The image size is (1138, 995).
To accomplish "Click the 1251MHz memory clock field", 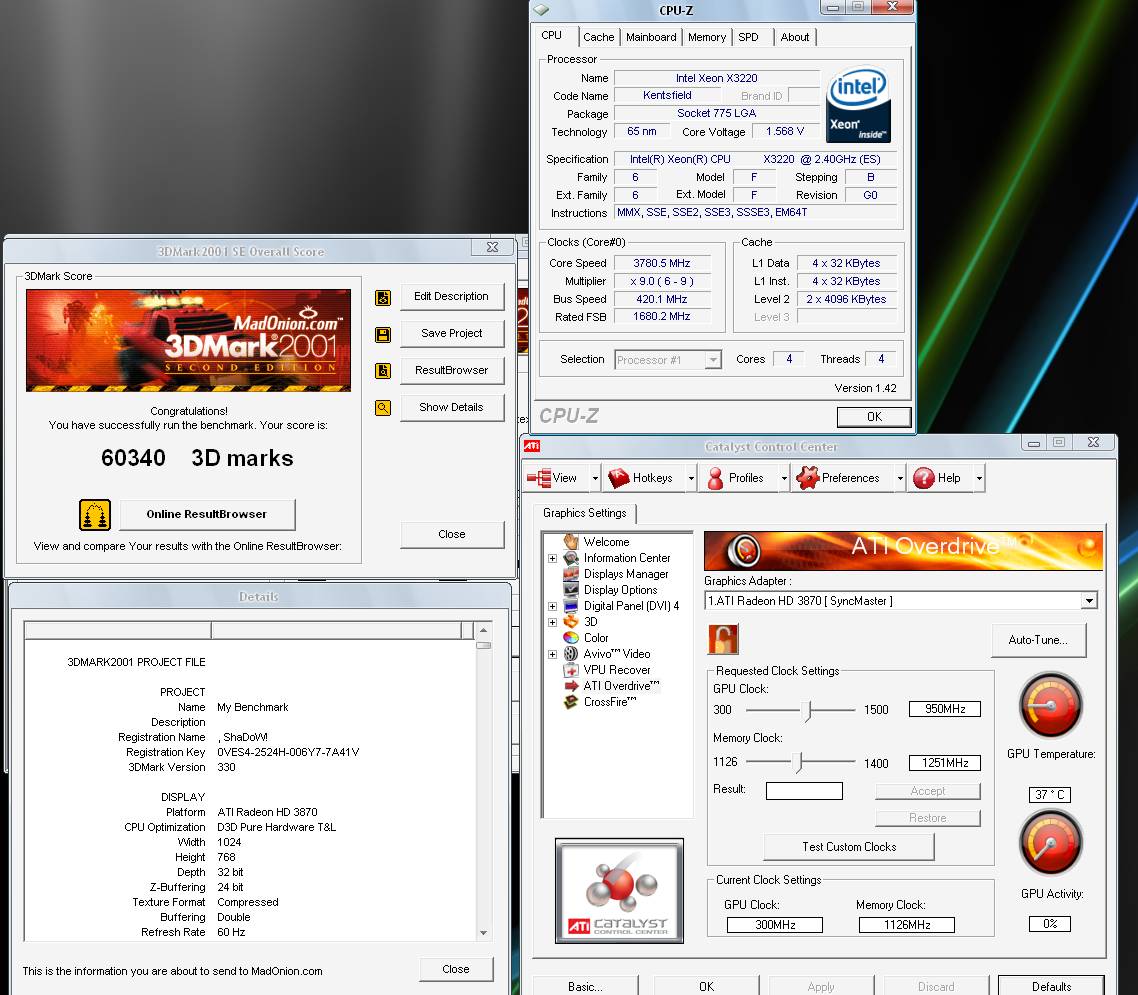I will pyautogui.click(x=944, y=763).
